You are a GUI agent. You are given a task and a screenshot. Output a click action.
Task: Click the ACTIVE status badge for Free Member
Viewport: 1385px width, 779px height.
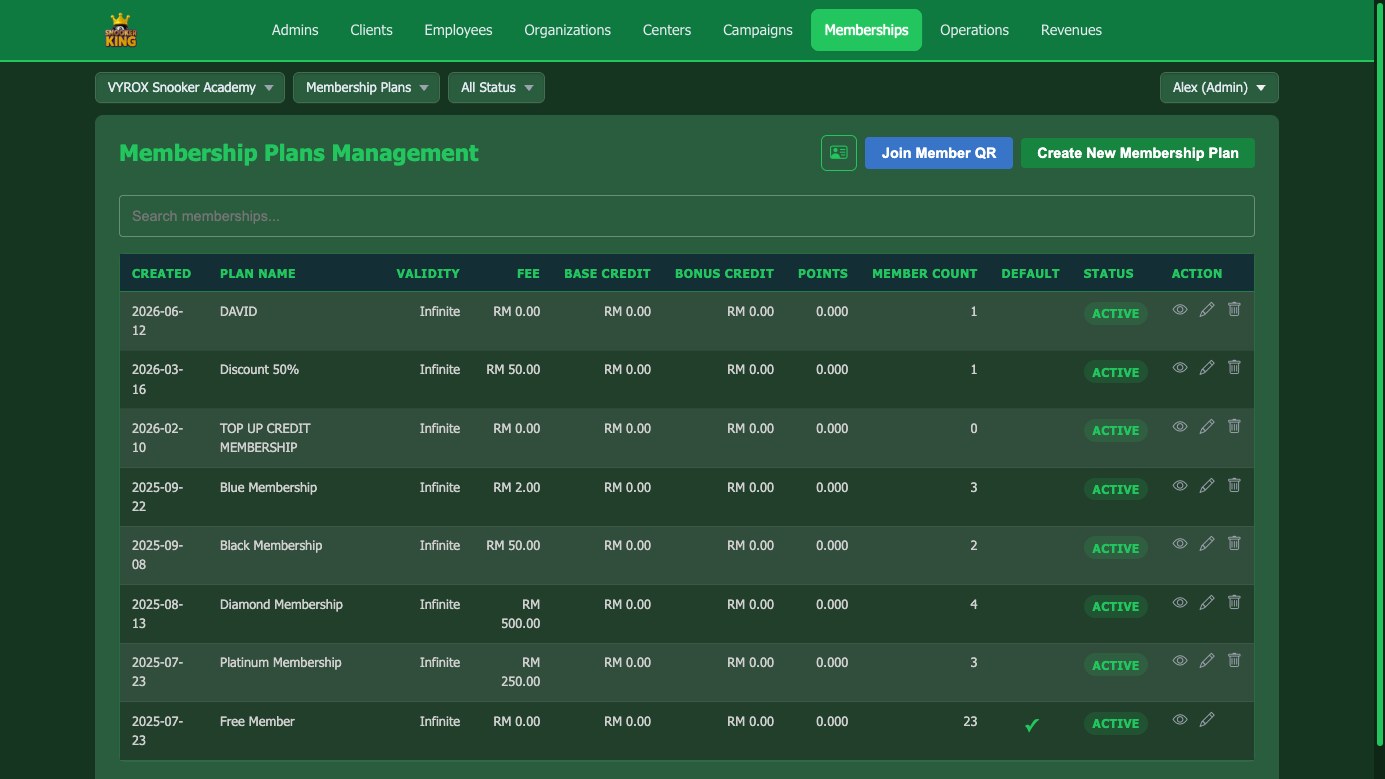pyautogui.click(x=1115, y=723)
